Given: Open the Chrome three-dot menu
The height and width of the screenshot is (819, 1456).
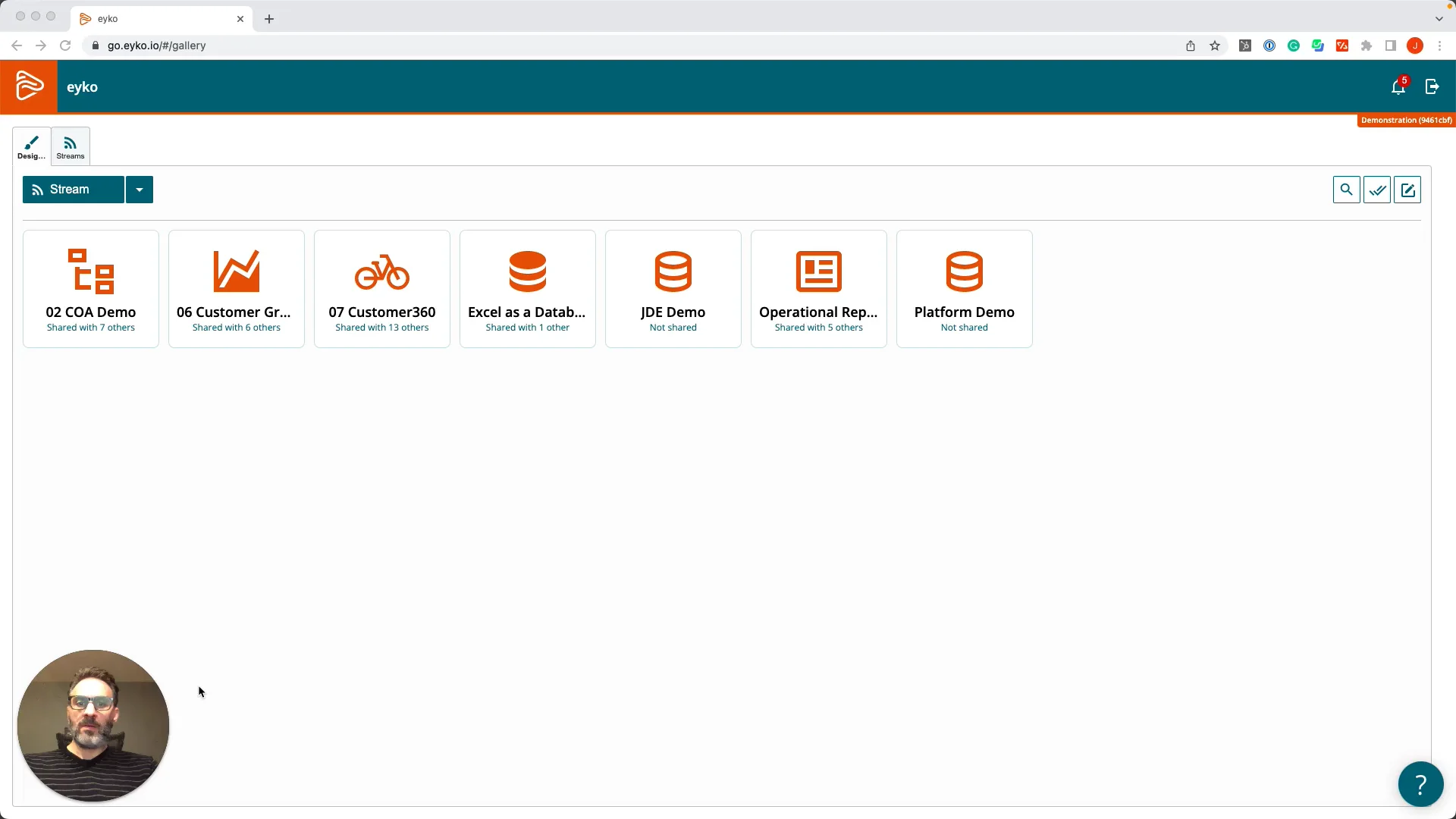Looking at the screenshot, I should [x=1440, y=45].
